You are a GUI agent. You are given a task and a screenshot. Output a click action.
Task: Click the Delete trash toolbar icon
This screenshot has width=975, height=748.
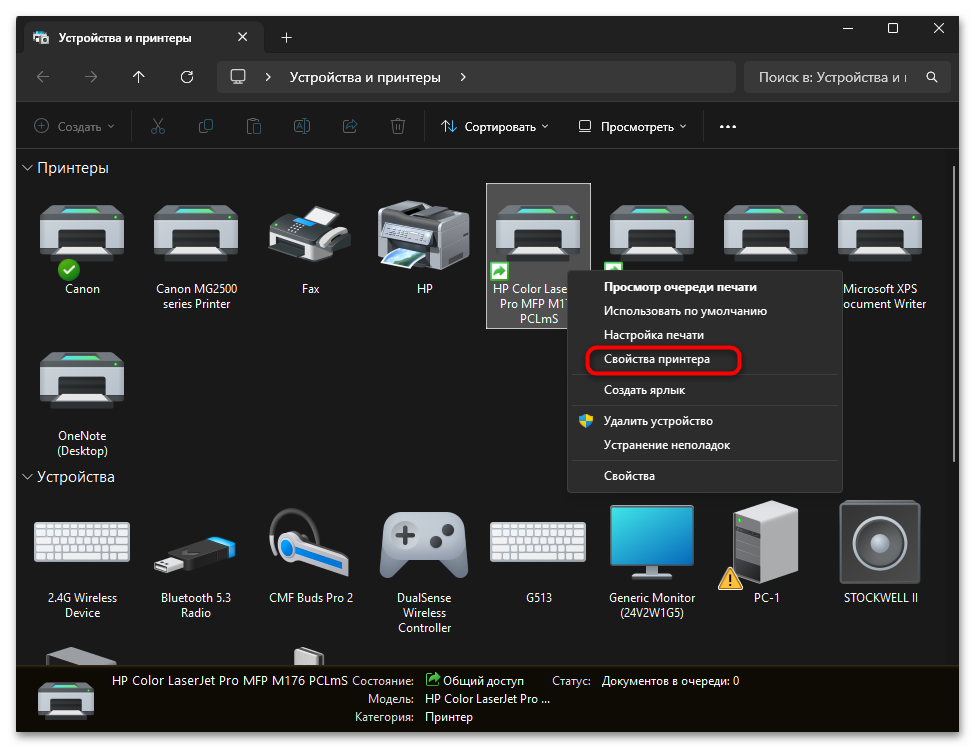[398, 126]
